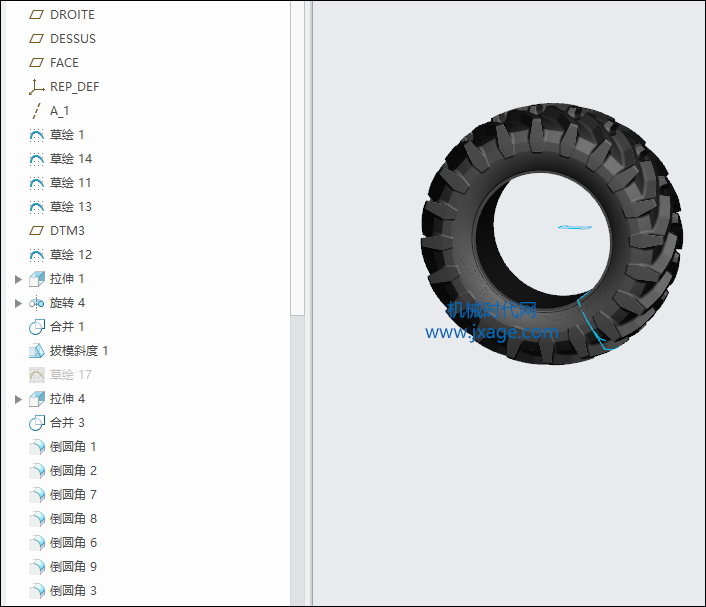Select the REP_DEF label
Viewport: 706px width, 607px height.
click(x=74, y=87)
